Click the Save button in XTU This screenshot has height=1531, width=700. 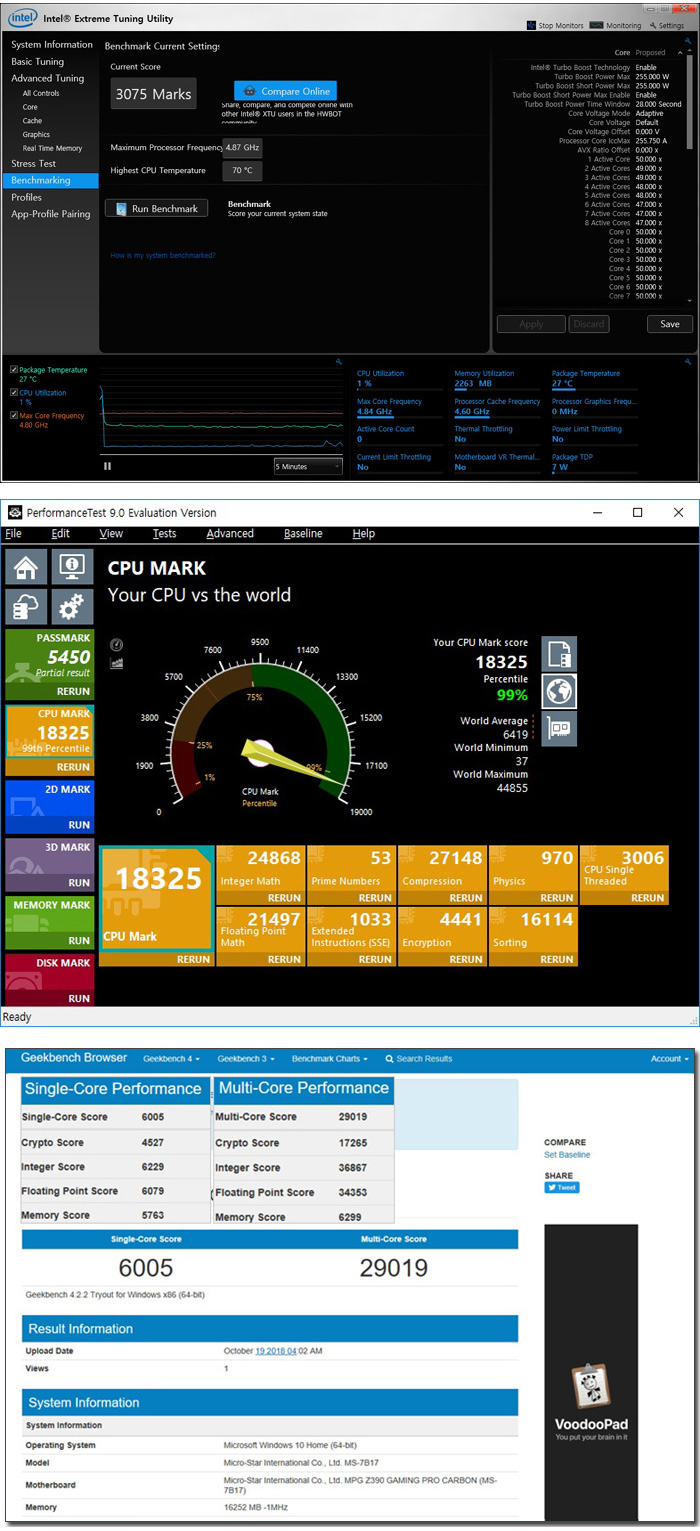click(x=670, y=324)
